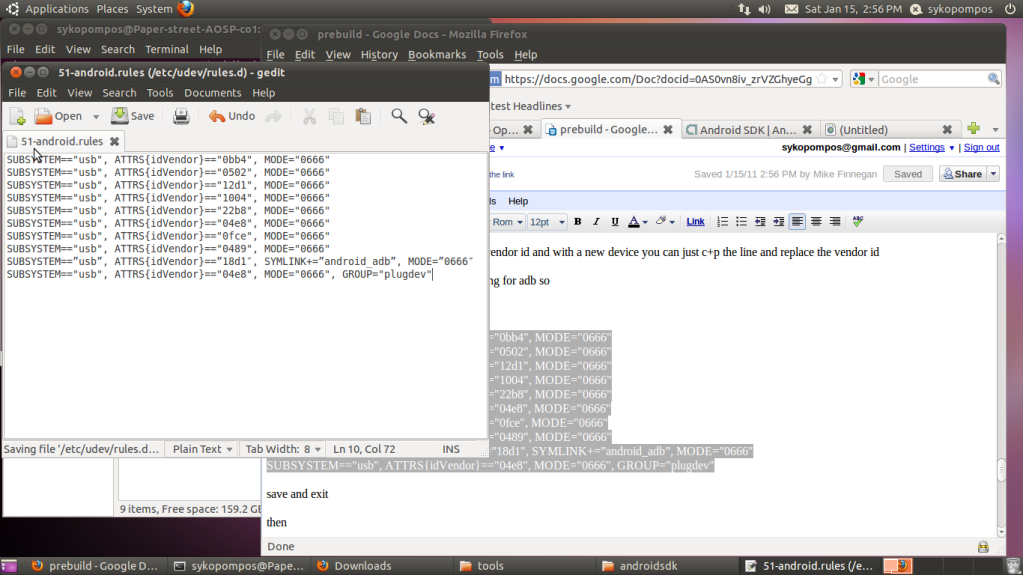Image resolution: width=1023 pixels, height=575 pixels.
Task: Switch to the Android SDK Firefox tab
Action: click(x=748, y=130)
